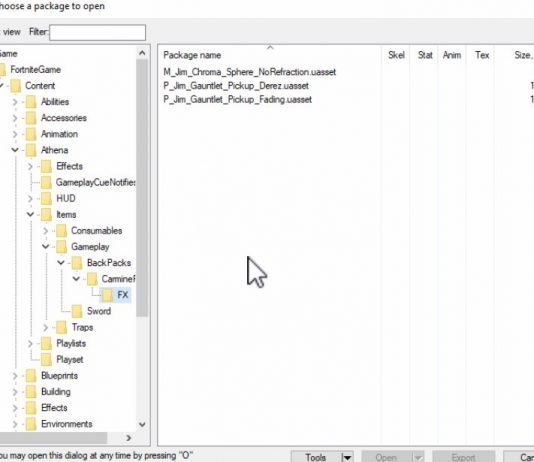Select the FX folder icon

point(108,295)
